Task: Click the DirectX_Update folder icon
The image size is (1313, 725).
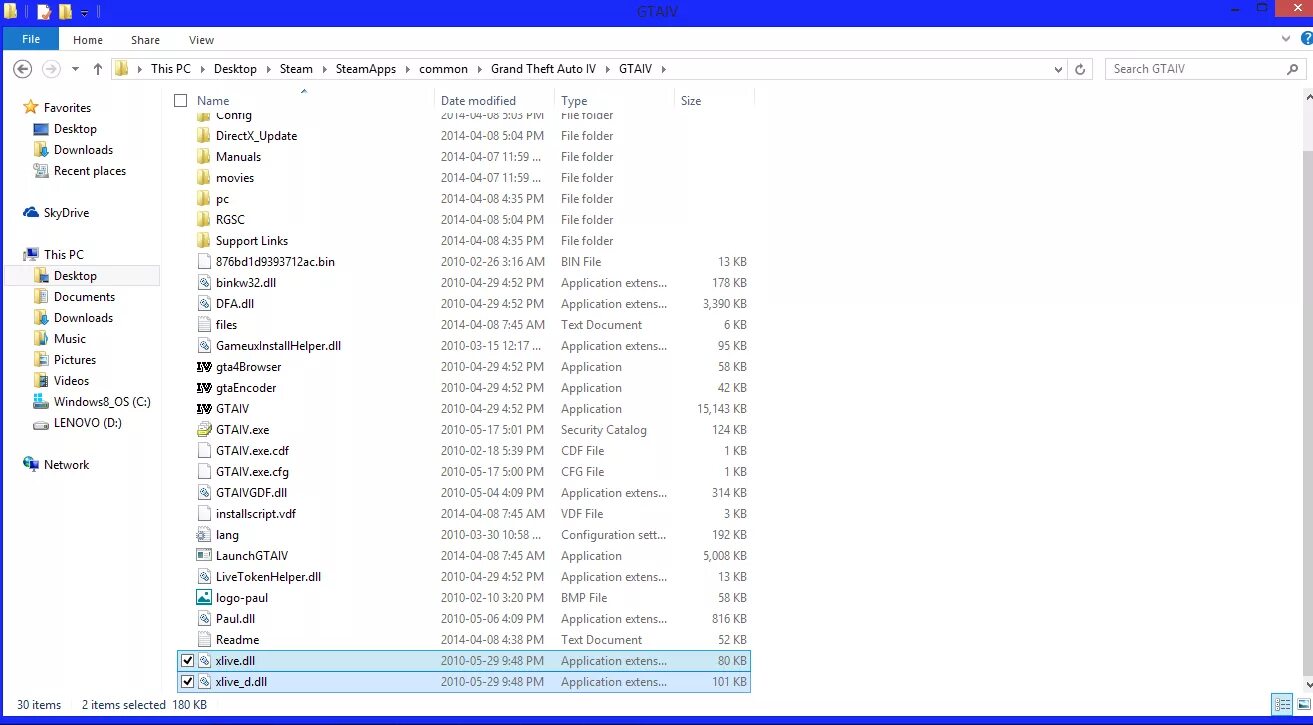Action: pos(205,136)
